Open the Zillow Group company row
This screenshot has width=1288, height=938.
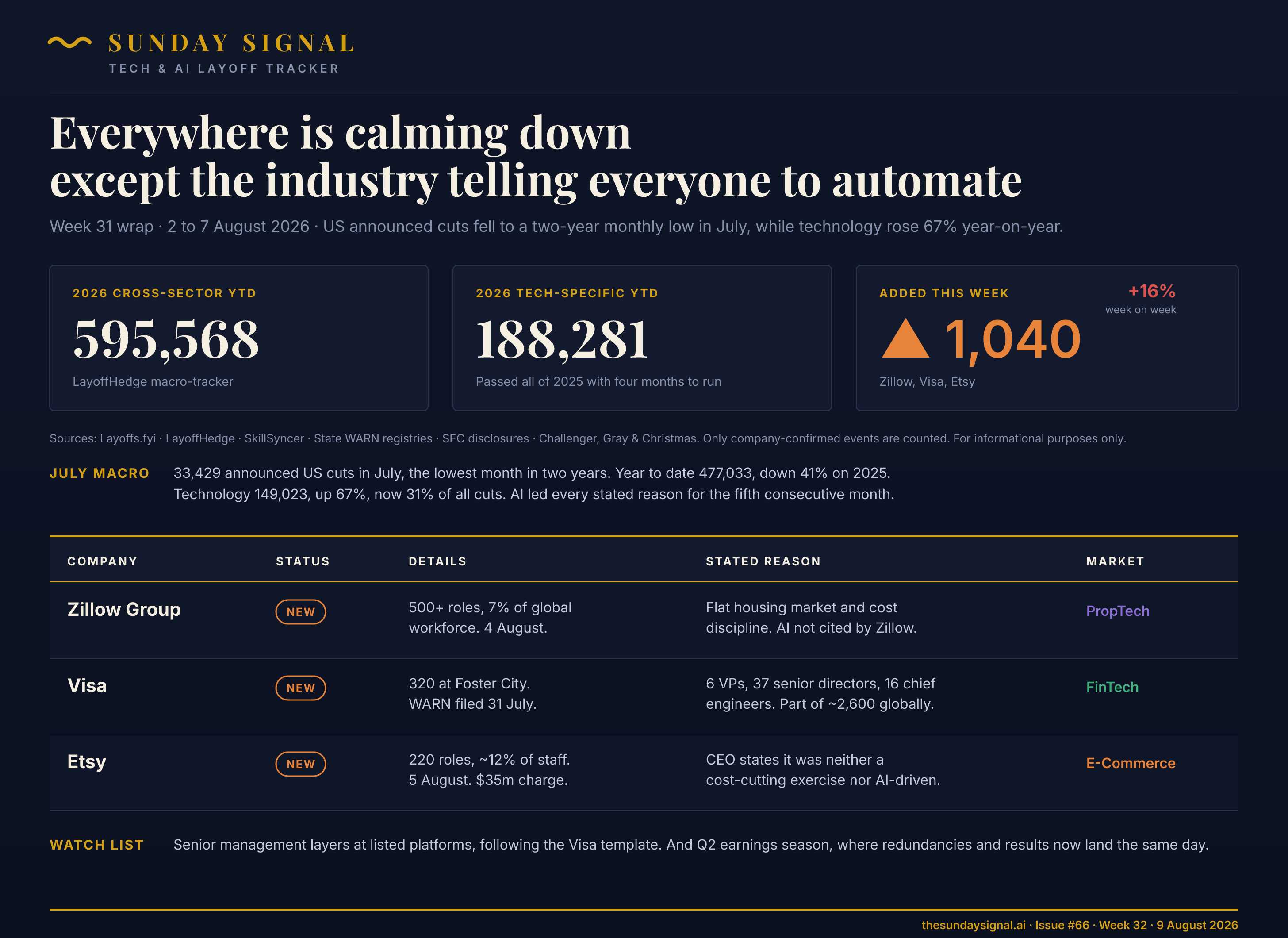[x=644, y=620]
